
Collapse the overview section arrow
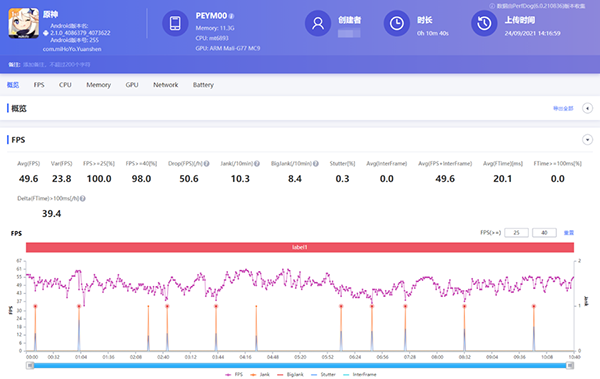(587, 108)
